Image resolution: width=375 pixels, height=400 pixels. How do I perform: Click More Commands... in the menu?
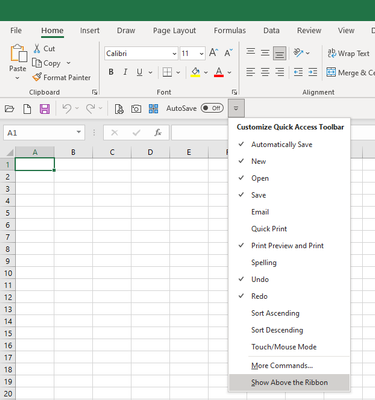289,366
